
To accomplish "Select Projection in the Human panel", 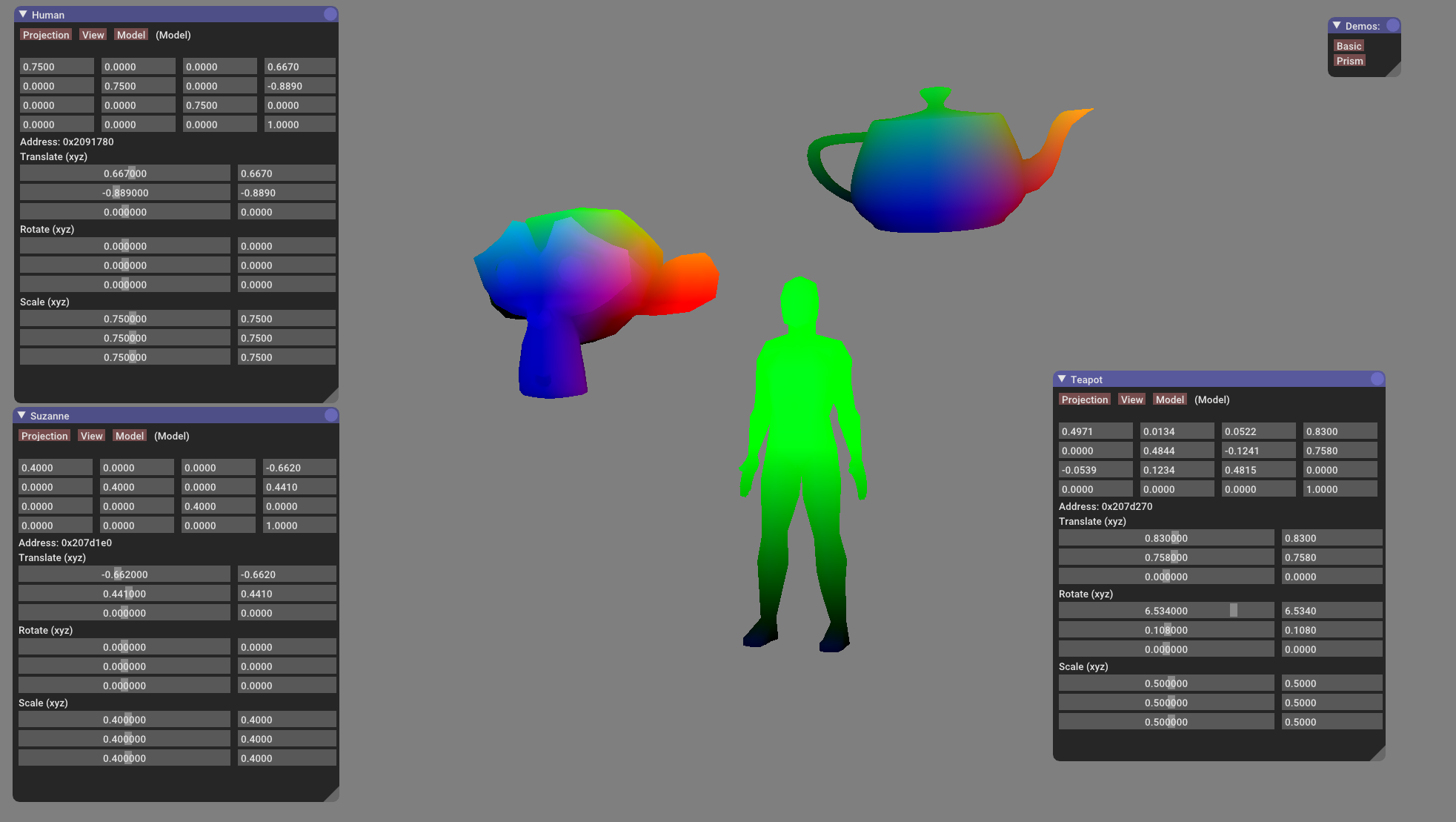I will 46,35.
